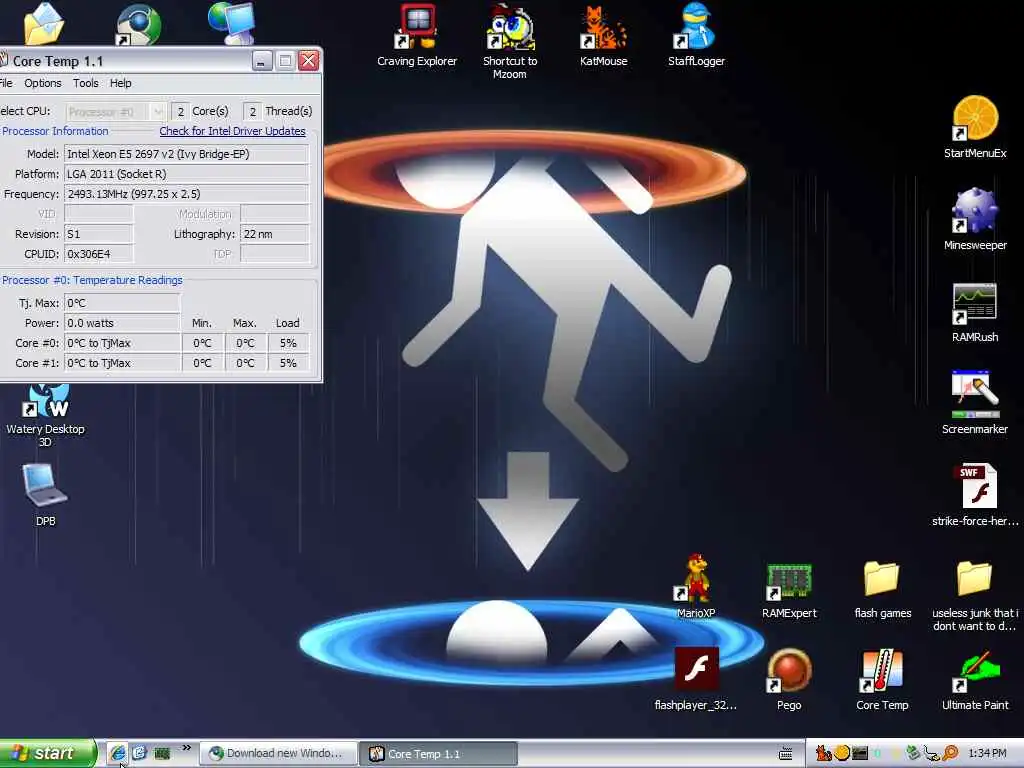Image resolution: width=1024 pixels, height=768 pixels.
Task: Open the useless junk folder icon
Action: [x=975, y=579]
